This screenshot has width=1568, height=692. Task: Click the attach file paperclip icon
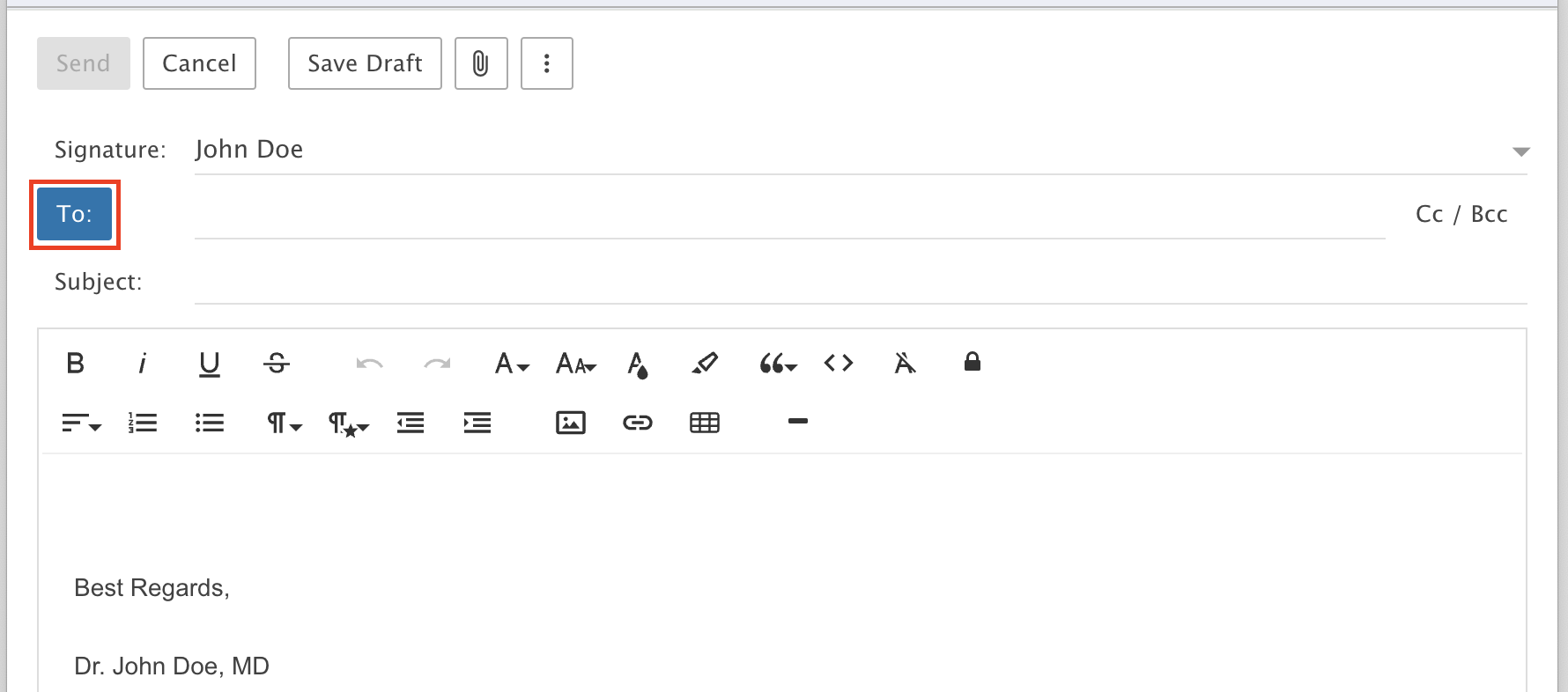(481, 63)
